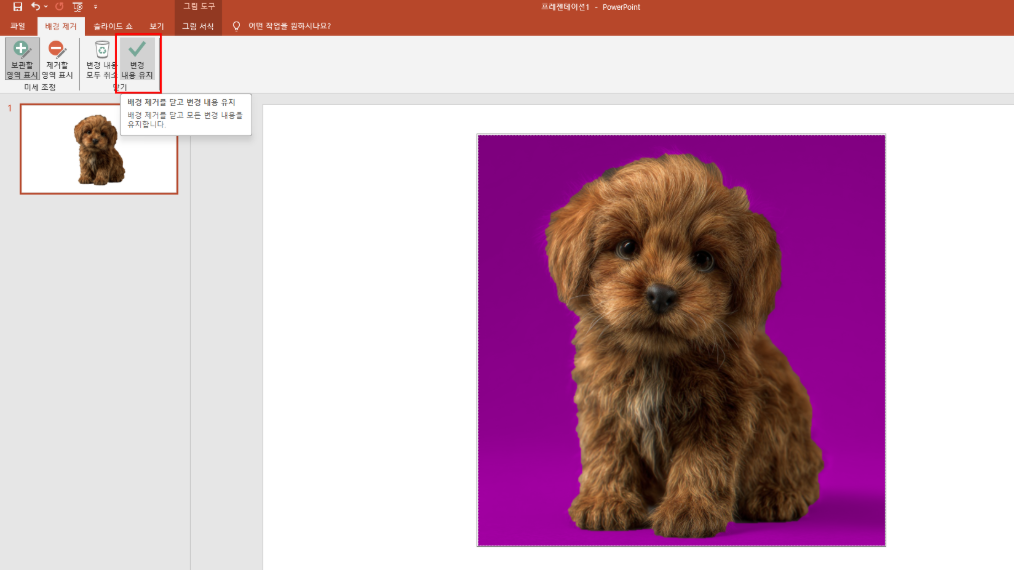
Task: Switch to the 슬라이드 쇼 tab
Action: (113, 26)
